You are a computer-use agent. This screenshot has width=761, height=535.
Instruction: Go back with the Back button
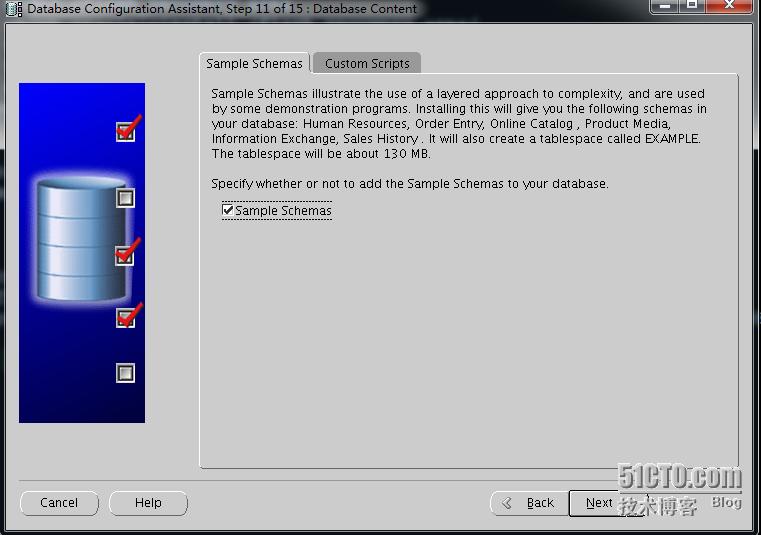coord(530,503)
